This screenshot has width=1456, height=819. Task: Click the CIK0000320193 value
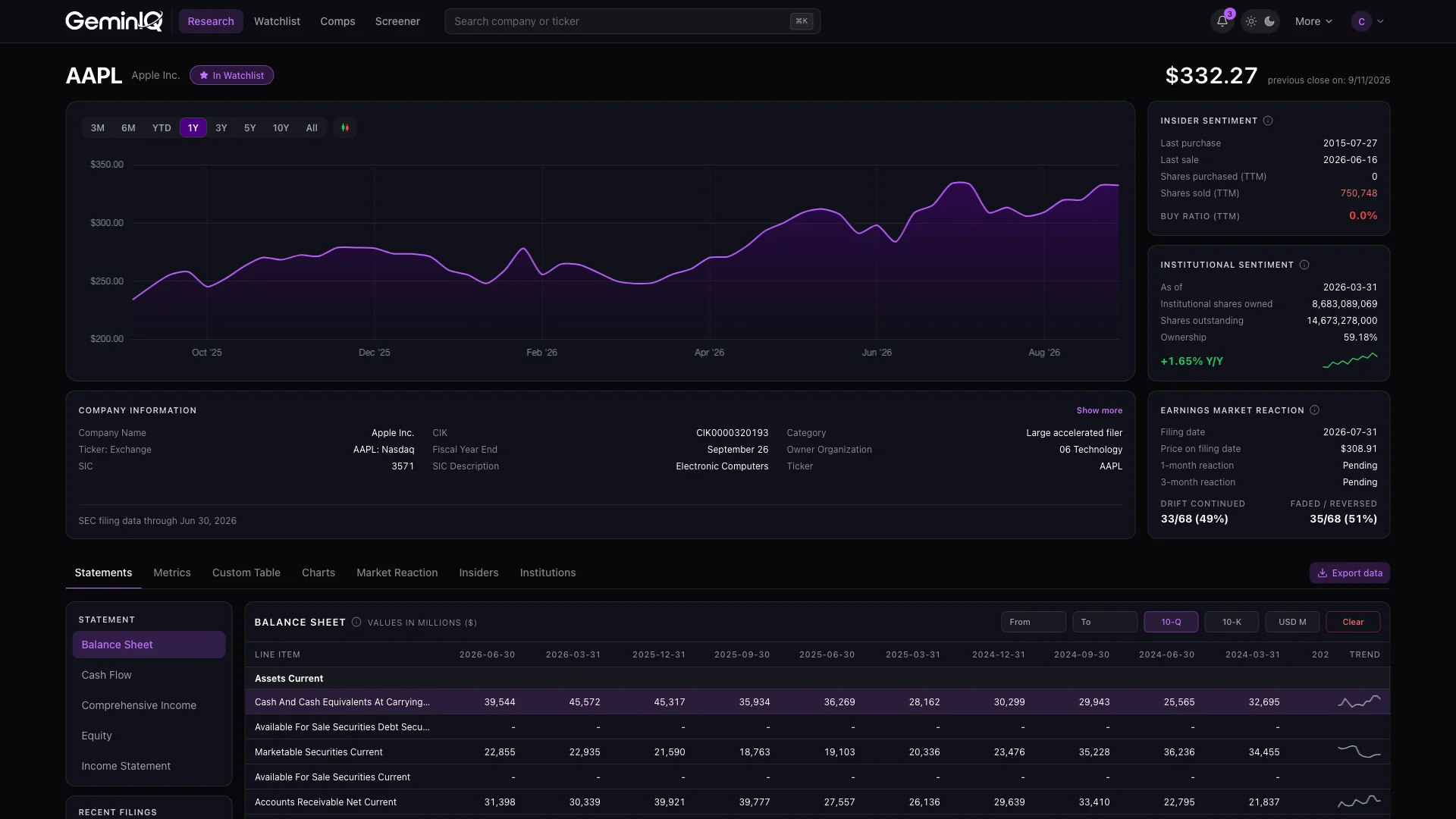point(732,433)
